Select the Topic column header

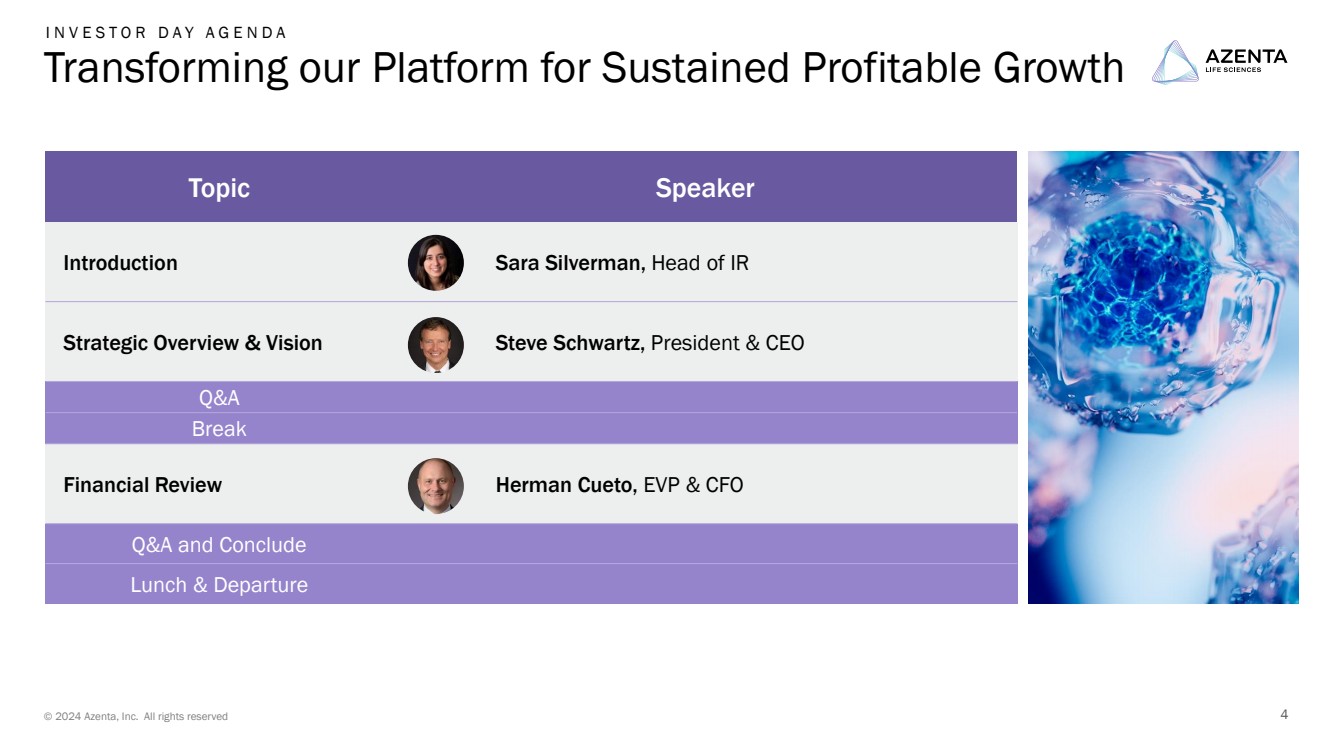[219, 188]
